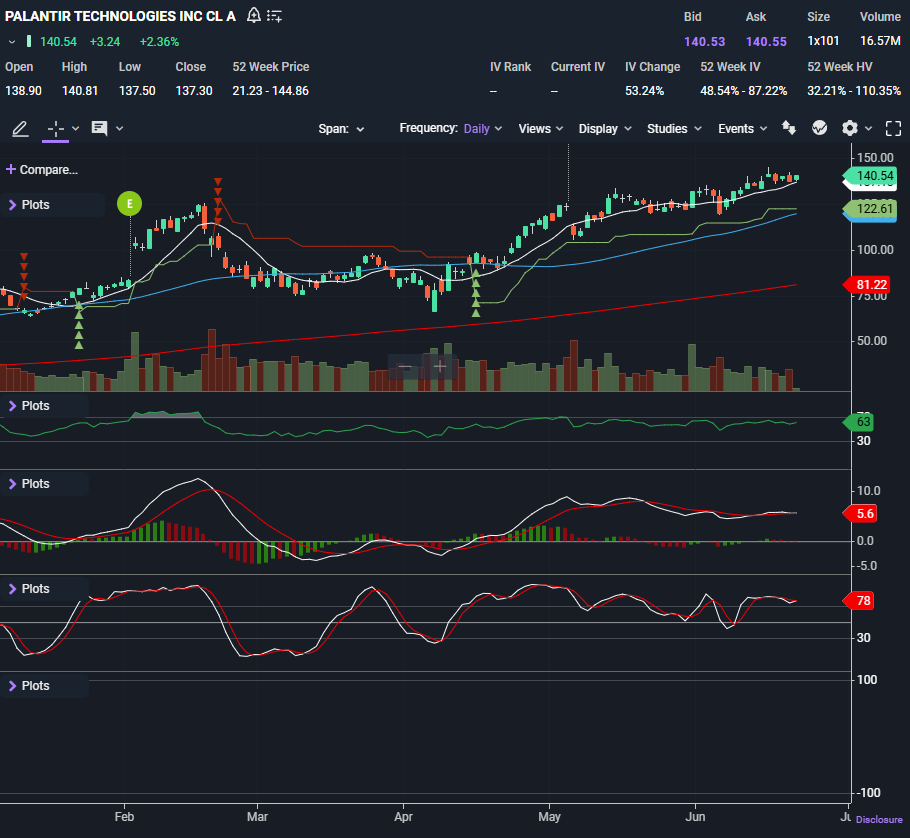Screen dimensions: 910x838
Task: Click the Low value 137.50
Action: [137, 91]
